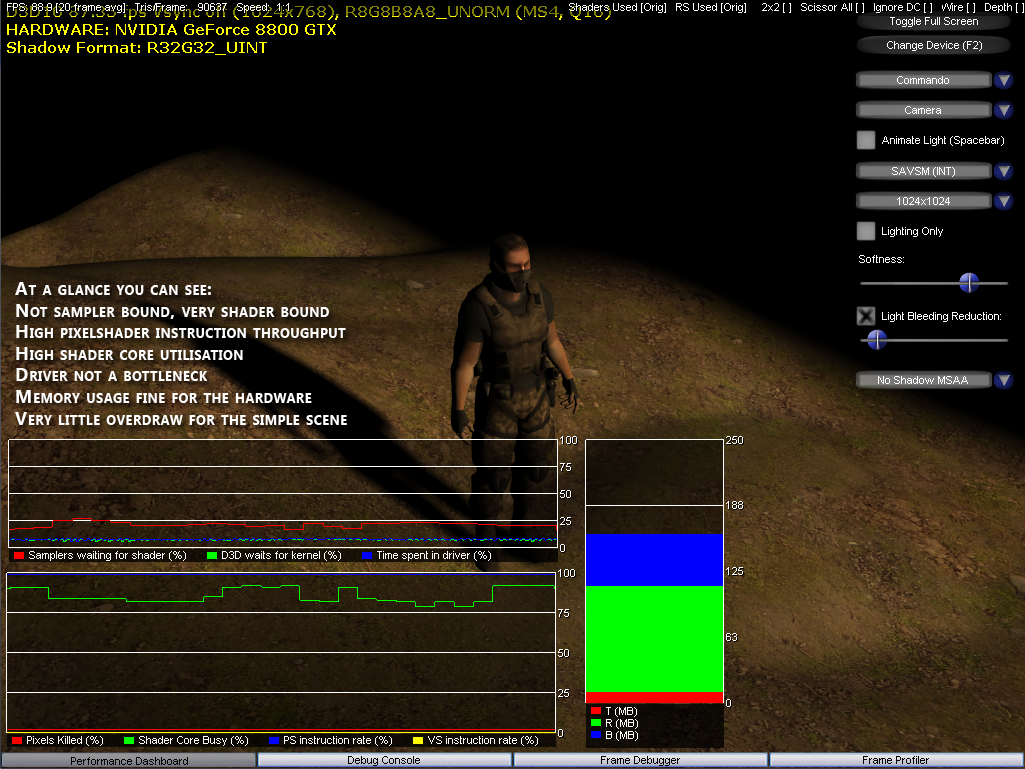Open the 1024x1024 shadow resolution dropdown
Screen dimensions: 1025x769
pyautogui.click(x=922, y=201)
